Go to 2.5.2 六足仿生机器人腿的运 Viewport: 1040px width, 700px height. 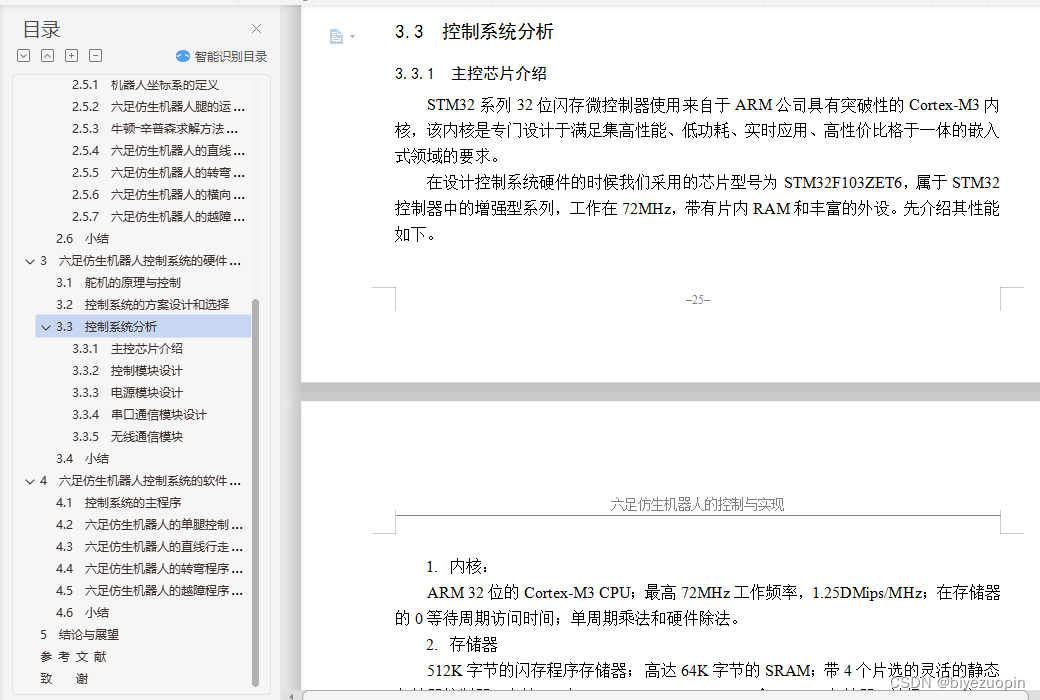[159, 107]
